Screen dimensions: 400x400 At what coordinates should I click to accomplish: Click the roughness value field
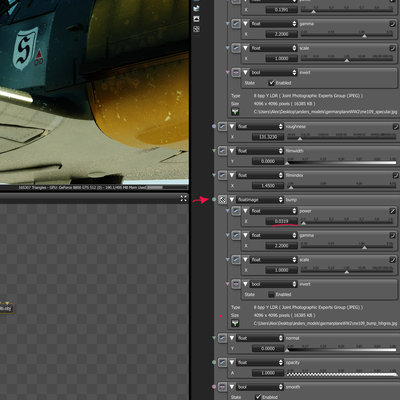click(268, 137)
